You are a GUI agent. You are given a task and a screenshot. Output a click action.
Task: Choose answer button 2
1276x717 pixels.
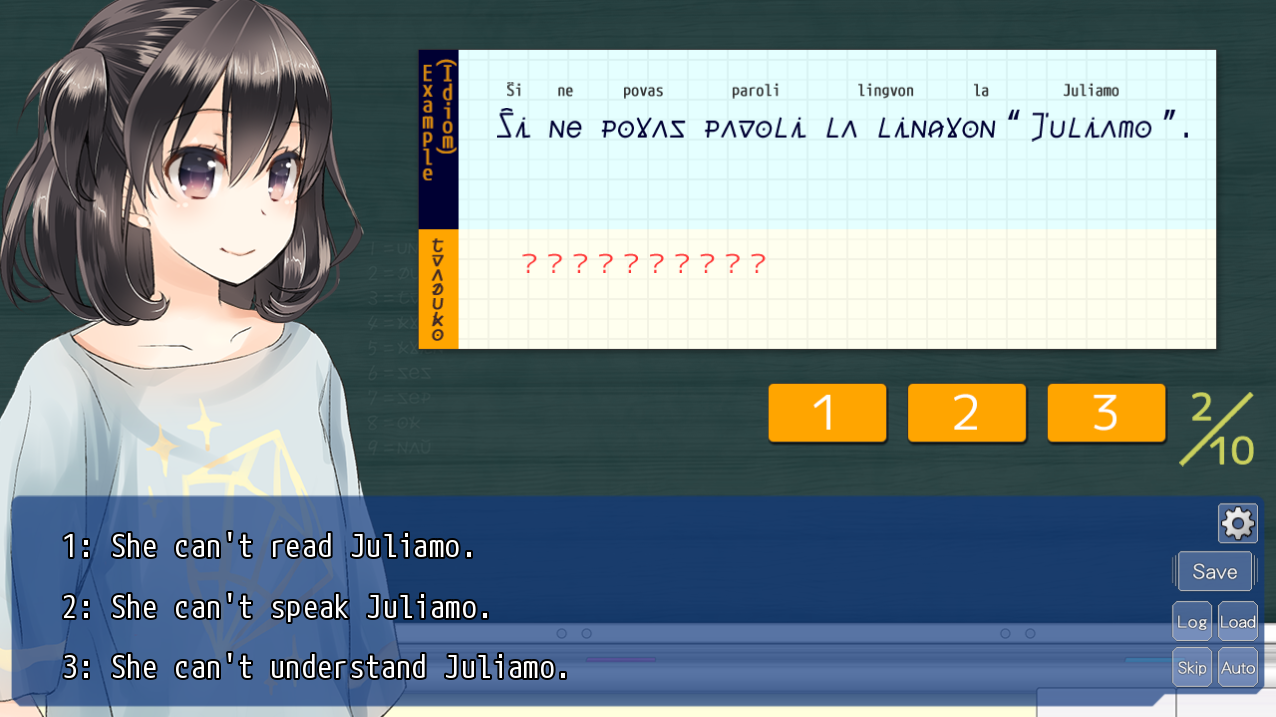tap(966, 412)
